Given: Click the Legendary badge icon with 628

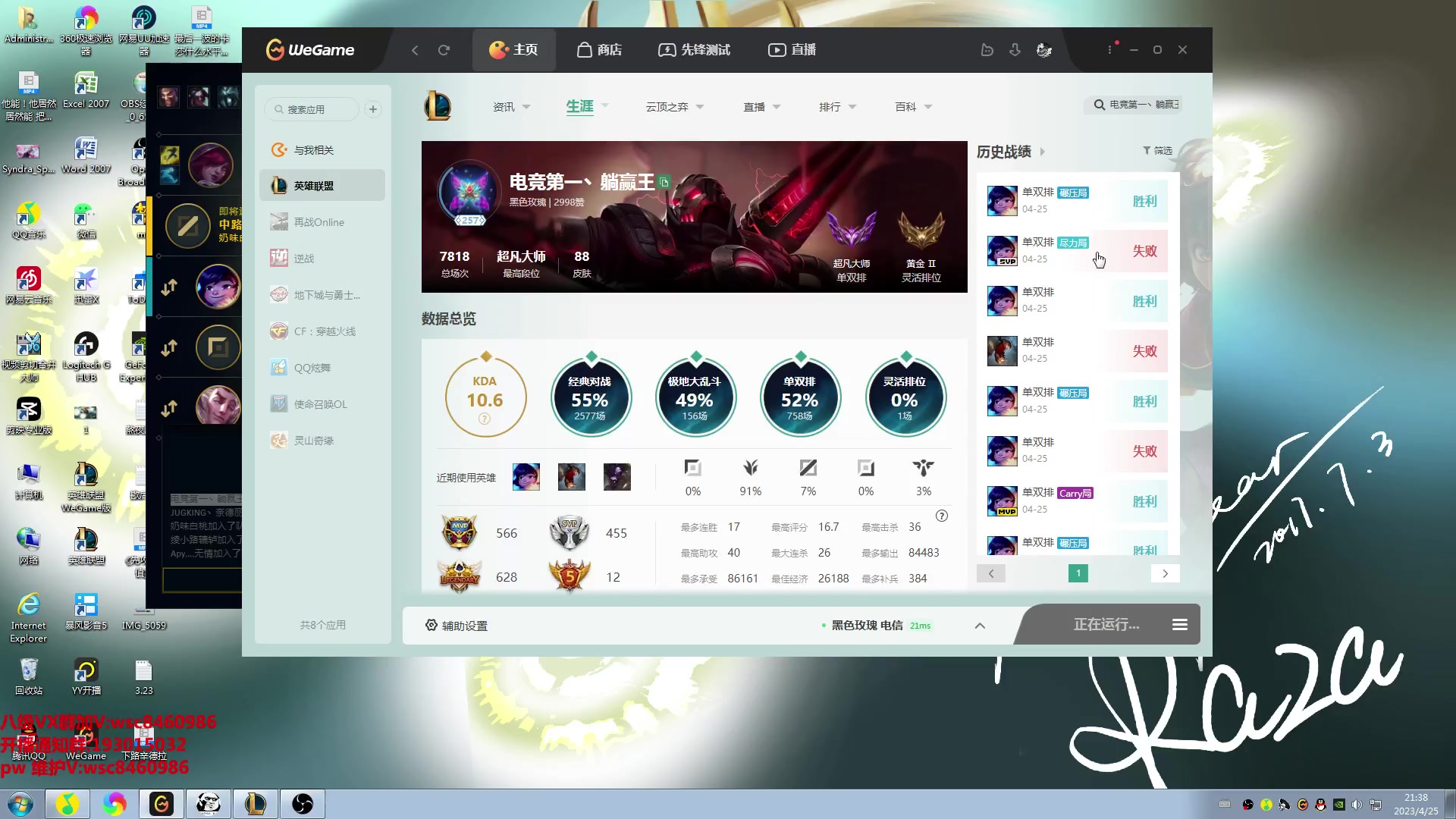Looking at the screenshot, I should pyautogui.click(x=460, y=576).
